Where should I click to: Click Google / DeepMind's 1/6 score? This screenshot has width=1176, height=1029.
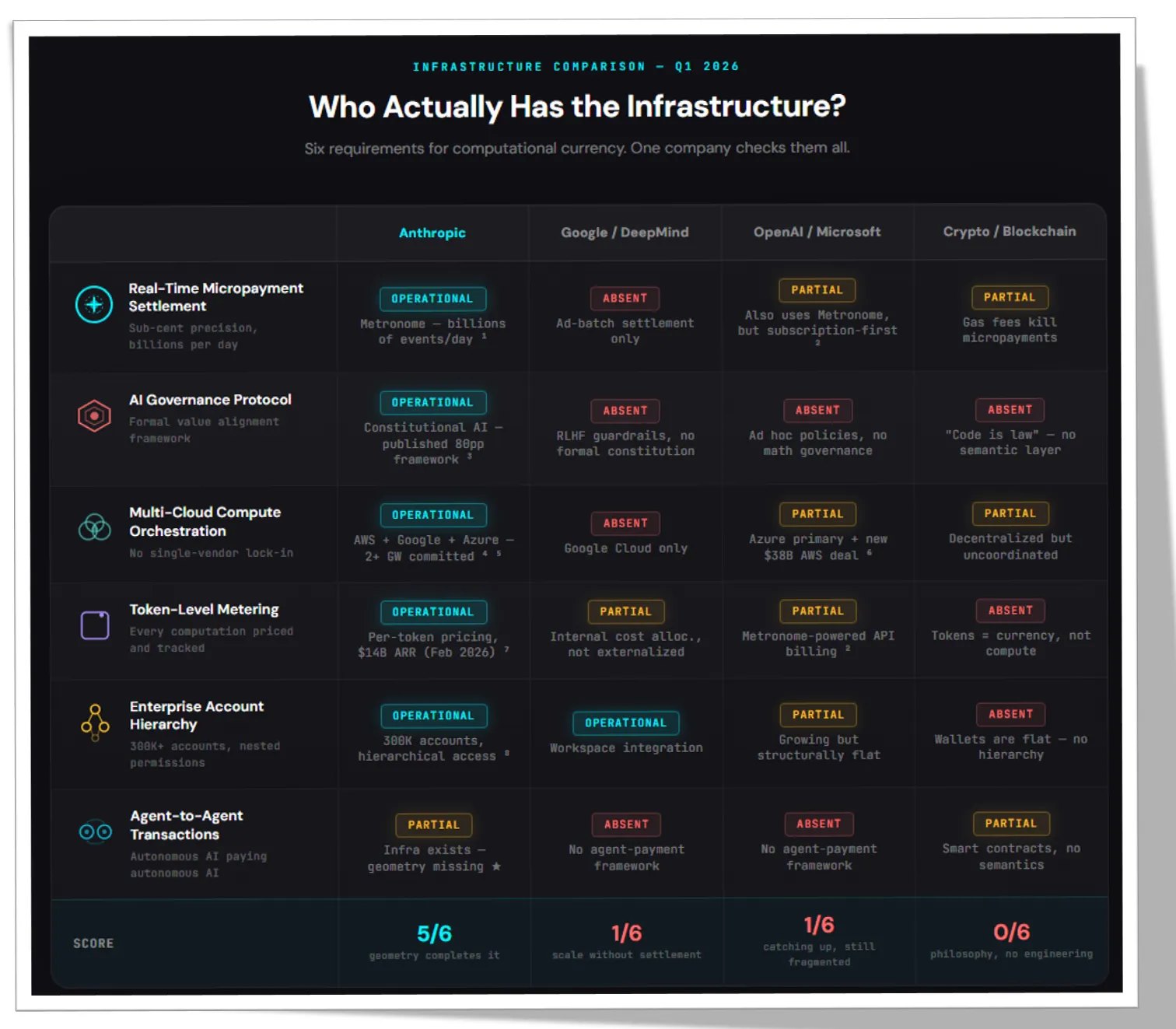[x=627, y=933]
